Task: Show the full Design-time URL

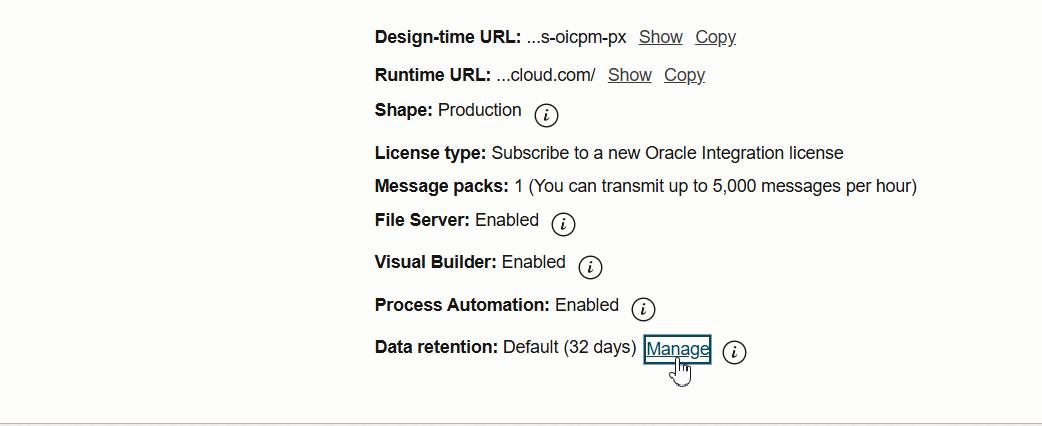Action: [661, 37]
